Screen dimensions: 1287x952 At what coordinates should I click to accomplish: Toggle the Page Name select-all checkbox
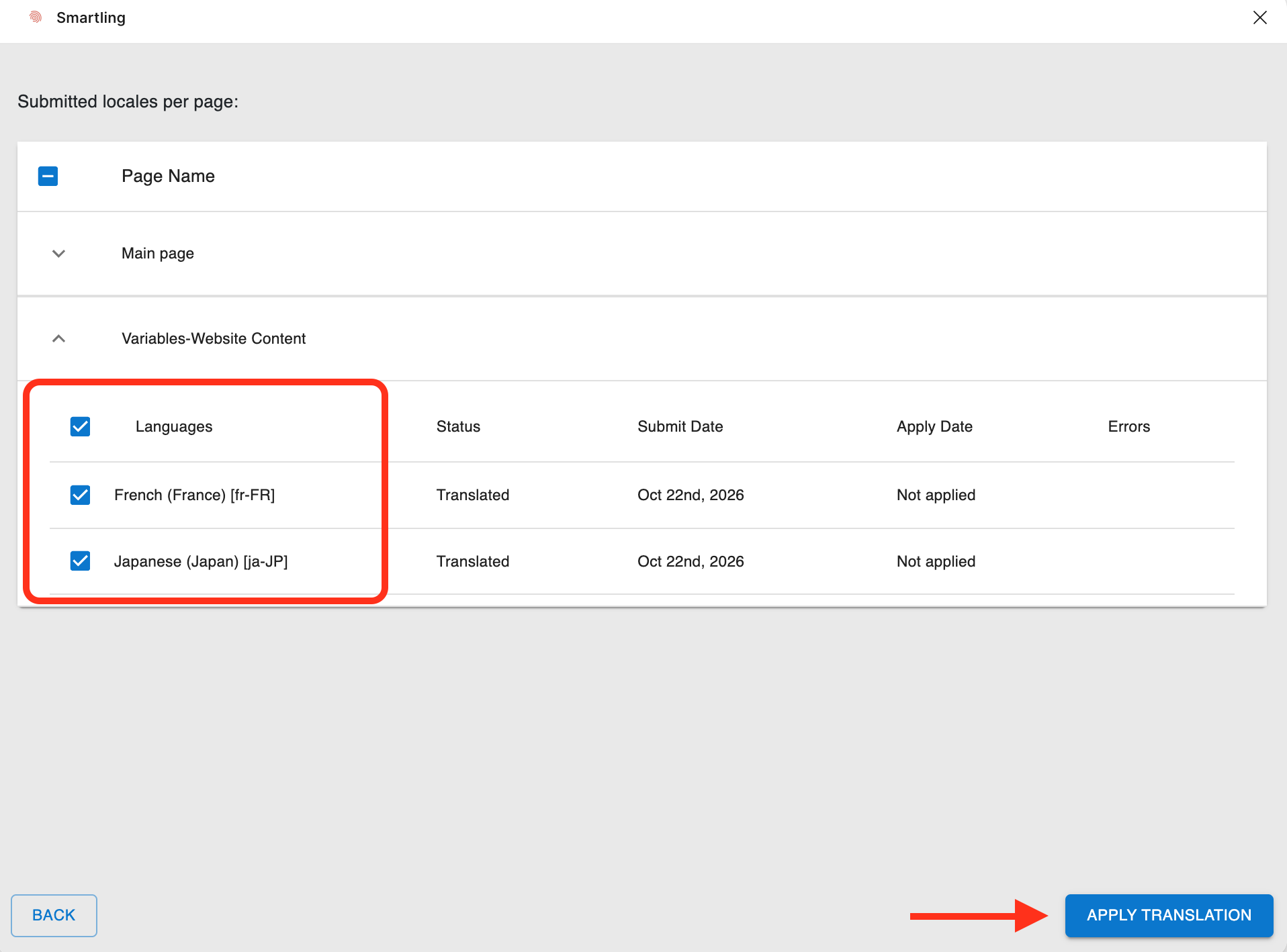coord(48,176)
